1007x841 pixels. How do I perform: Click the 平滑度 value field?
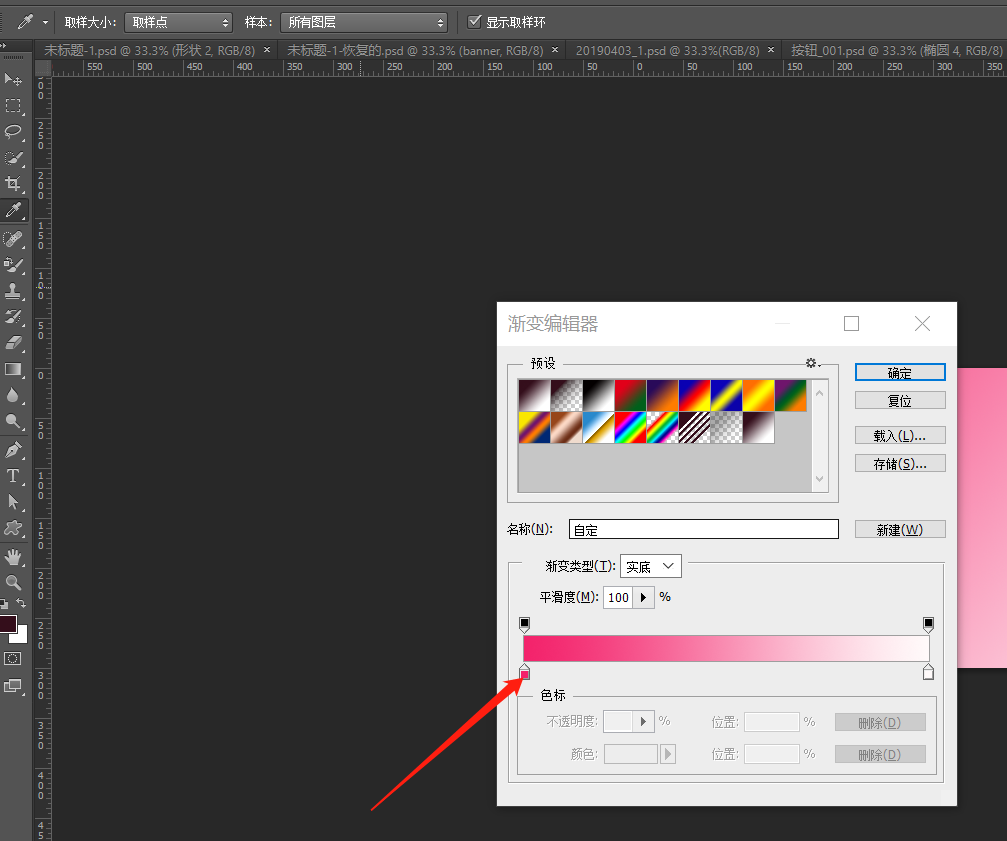pos(618,598)
